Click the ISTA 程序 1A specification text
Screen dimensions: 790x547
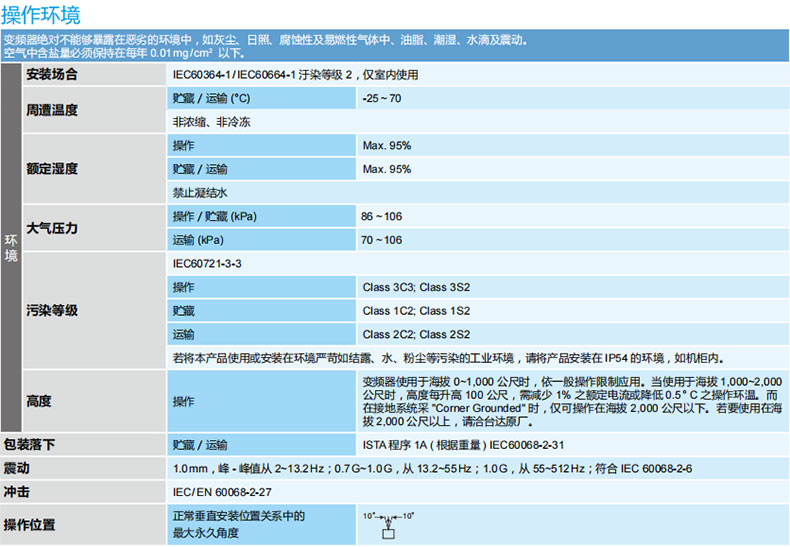point(469,444)
